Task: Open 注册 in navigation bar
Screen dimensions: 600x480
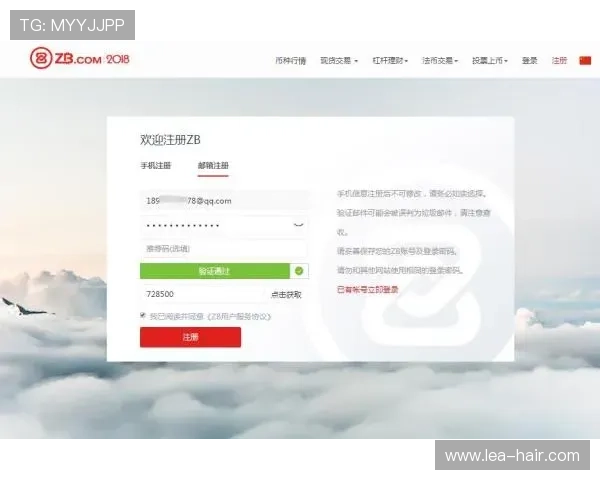Action: point(559,60)
